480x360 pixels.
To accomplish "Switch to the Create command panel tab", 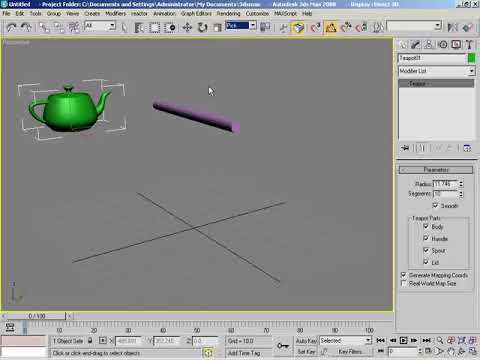I will tap(403, 45).
